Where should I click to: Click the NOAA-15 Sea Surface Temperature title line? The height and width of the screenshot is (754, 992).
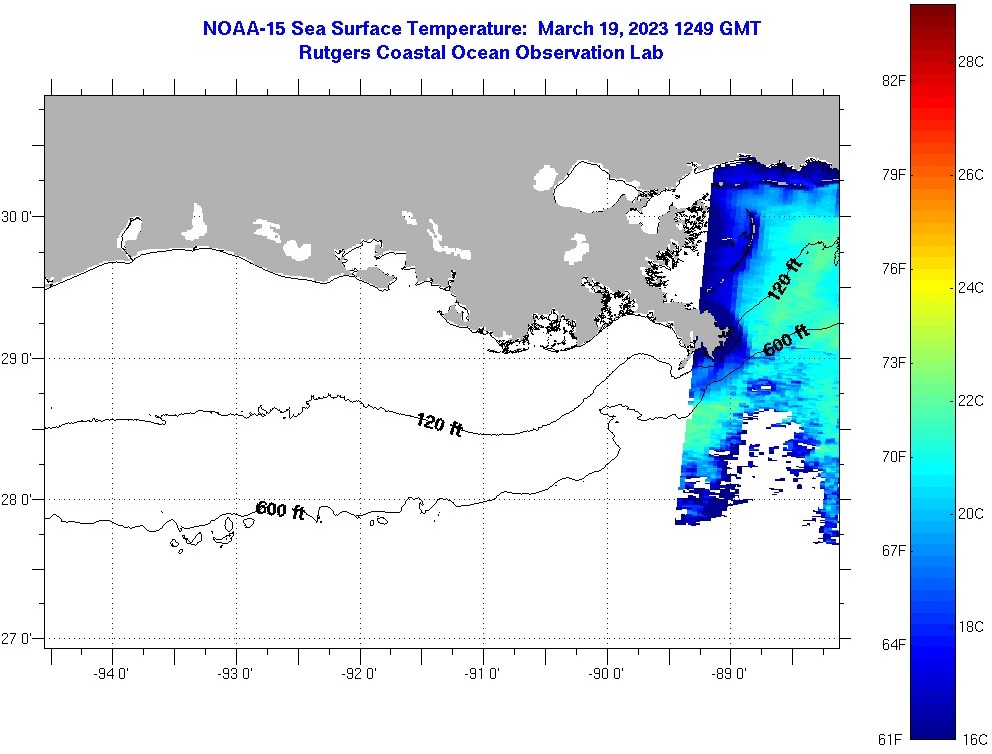tap(481, 28)
